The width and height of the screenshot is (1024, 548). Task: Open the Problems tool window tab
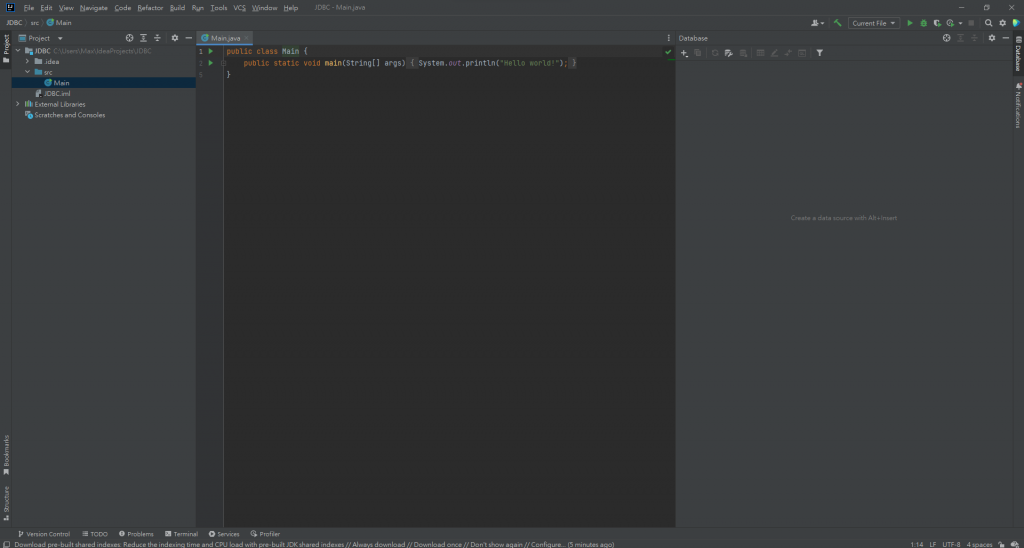136,534
